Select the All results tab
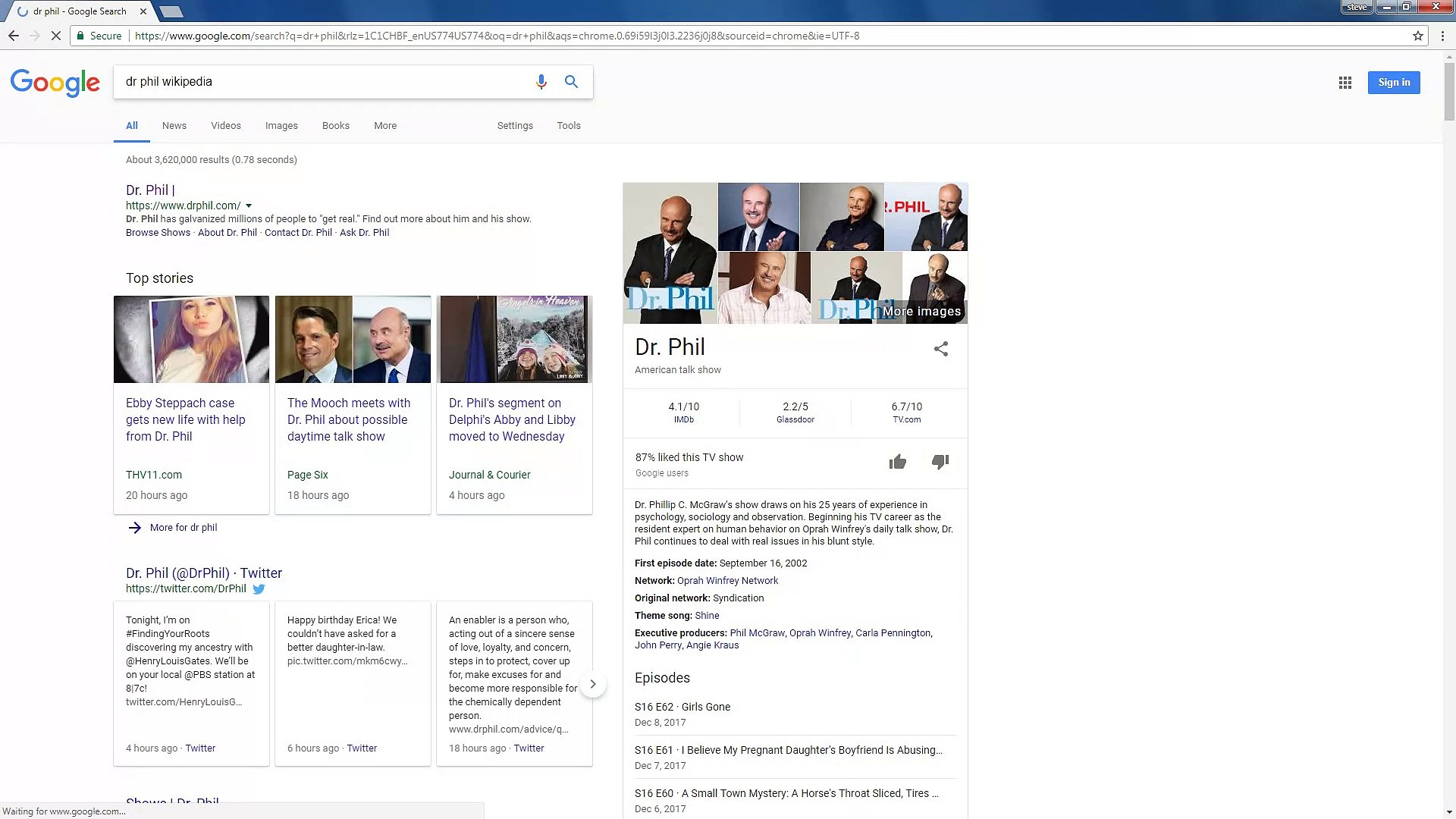 (x=132, y=126)
